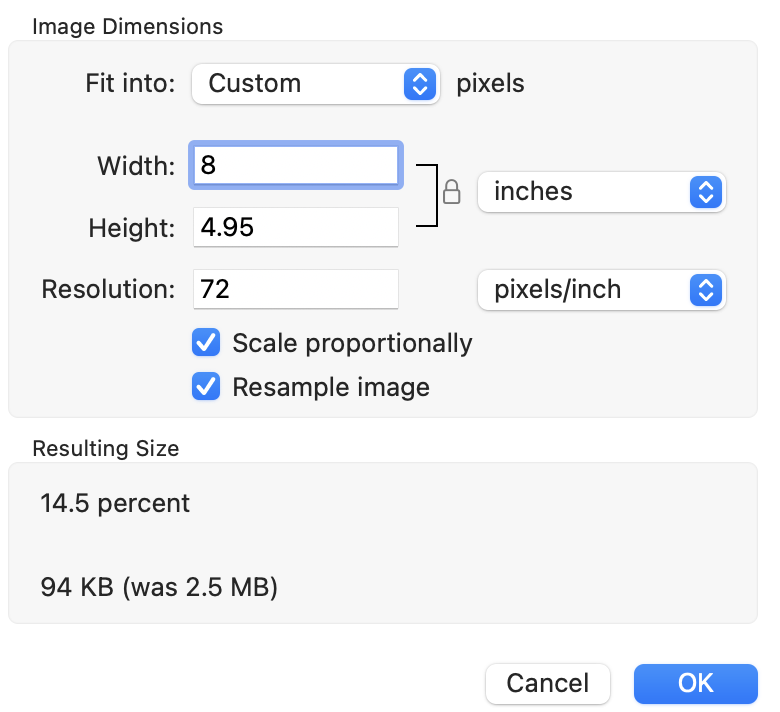Confirm the resize with OK

[695, 684]
